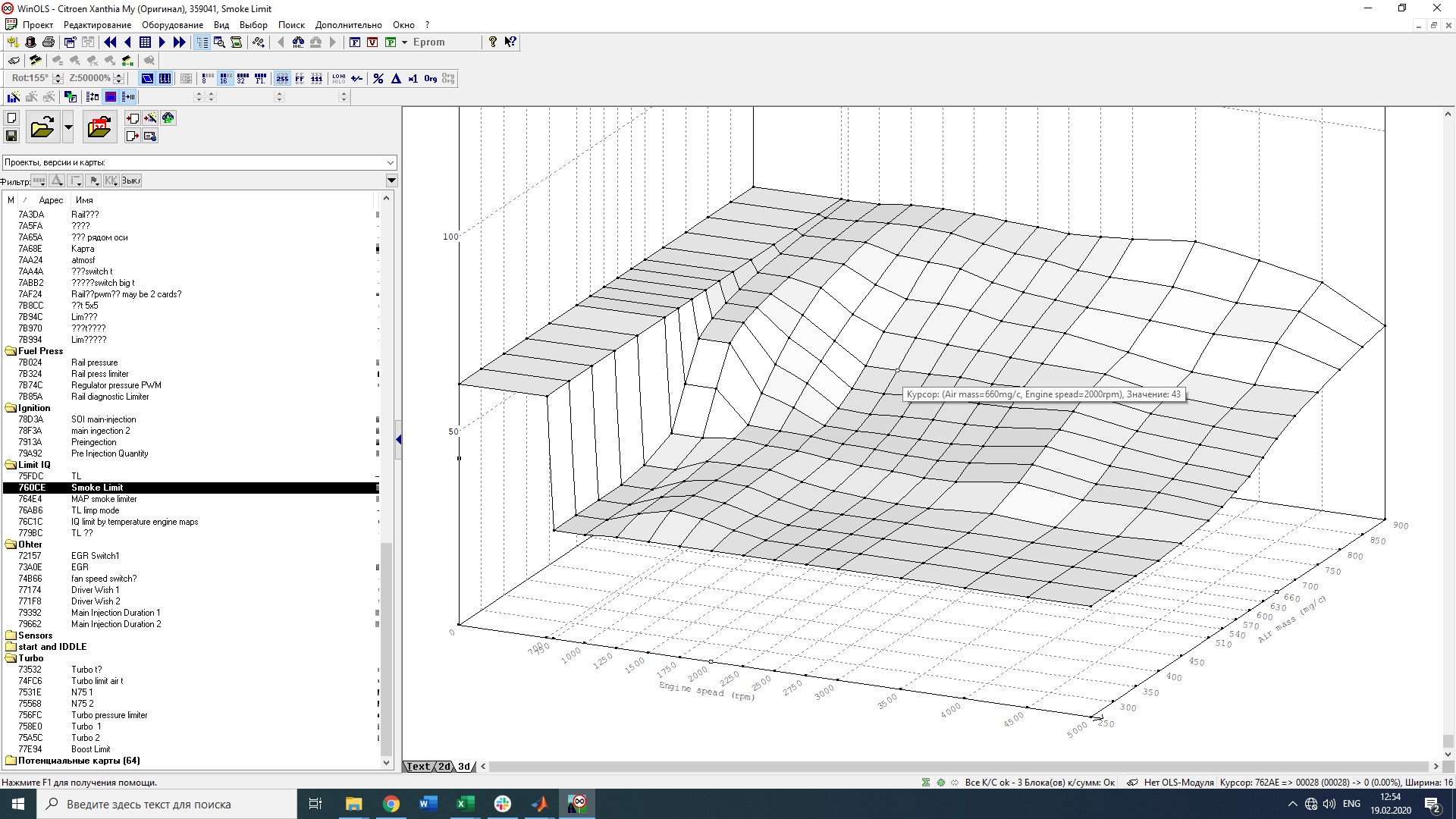1456x819 pixels.
Task: Select the Driver Wish 1 map
Action: (95, 590)
